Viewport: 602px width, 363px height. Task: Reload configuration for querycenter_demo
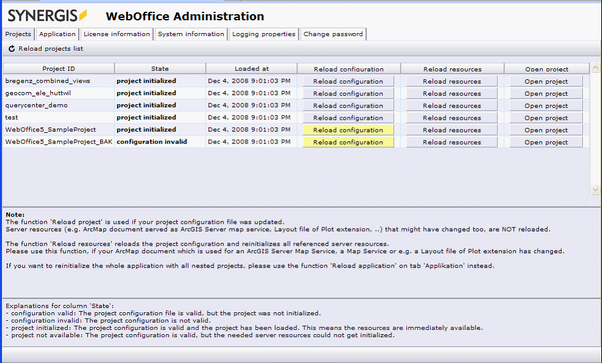tap(348, 106)
